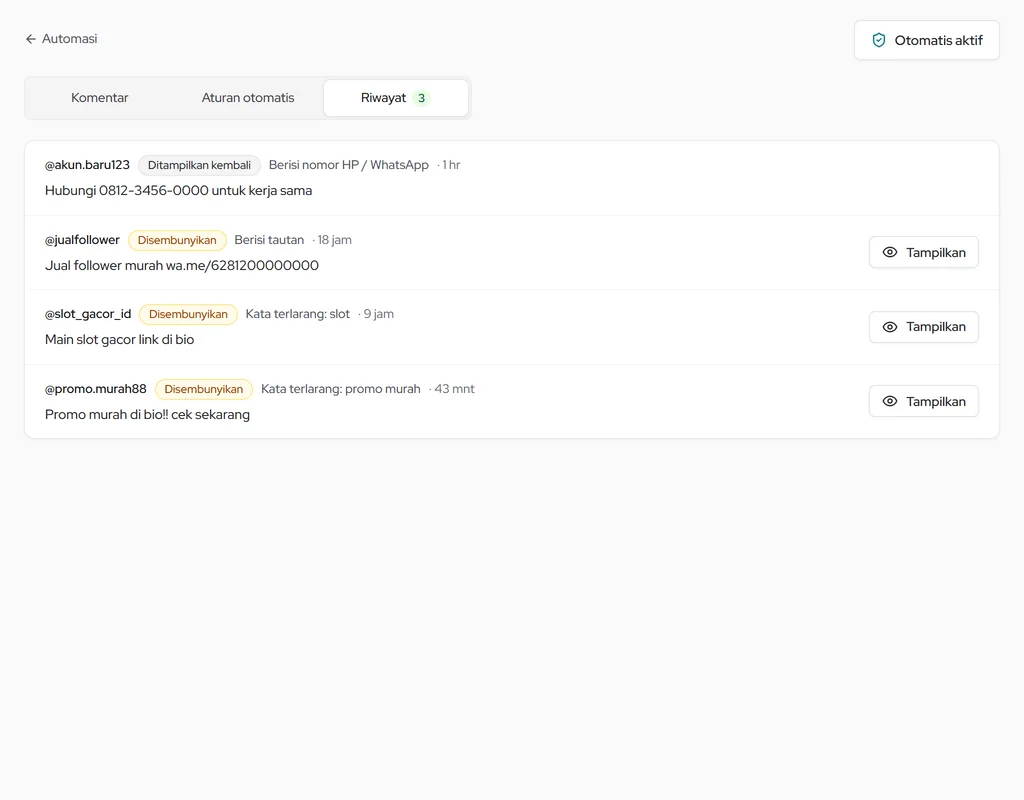This screenshot has height=800, width=1024.
Task: Click the username @jualfollower
Action: [82, 240]
